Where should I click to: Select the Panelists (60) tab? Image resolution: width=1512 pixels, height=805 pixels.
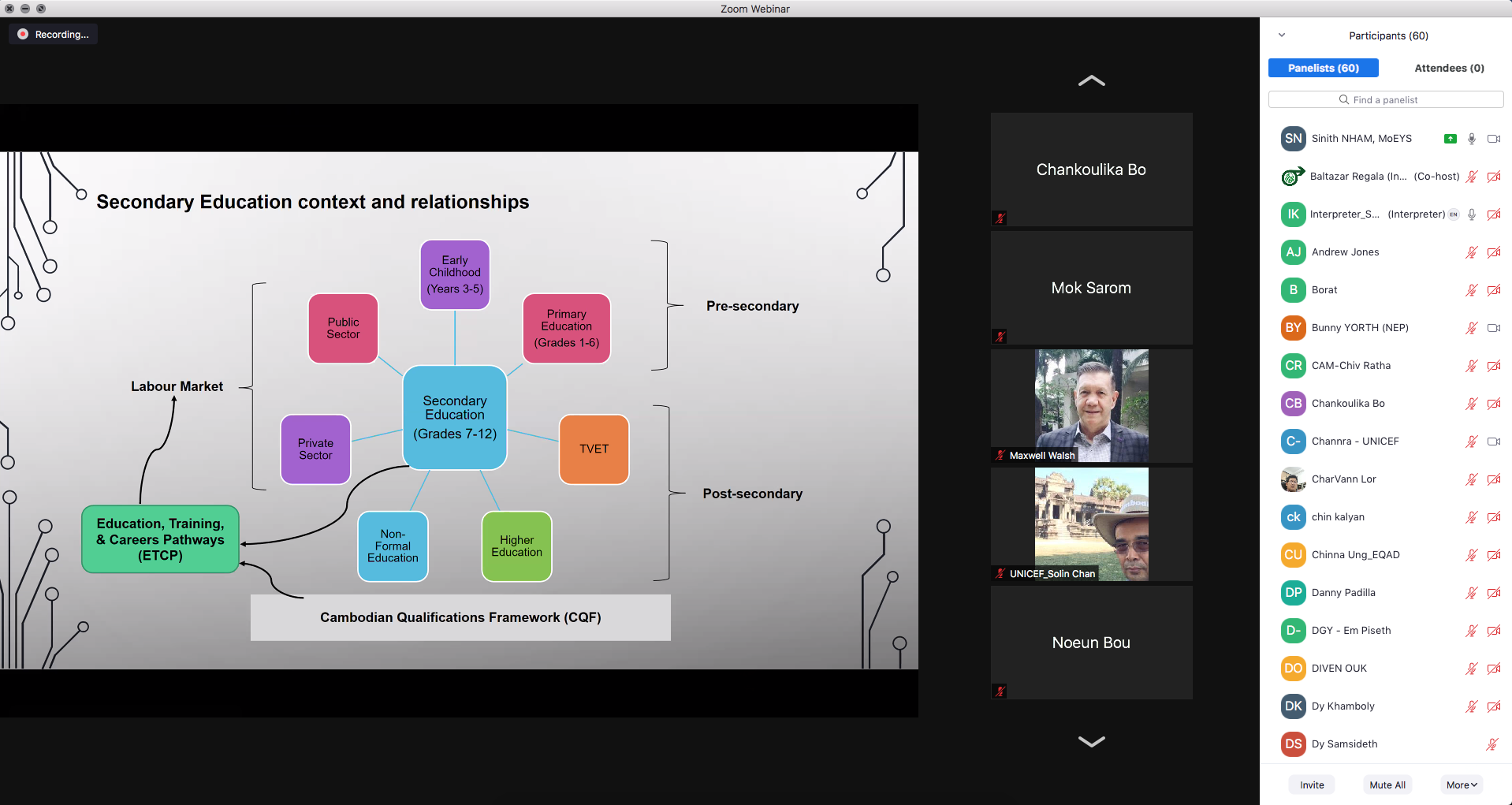1323,68
